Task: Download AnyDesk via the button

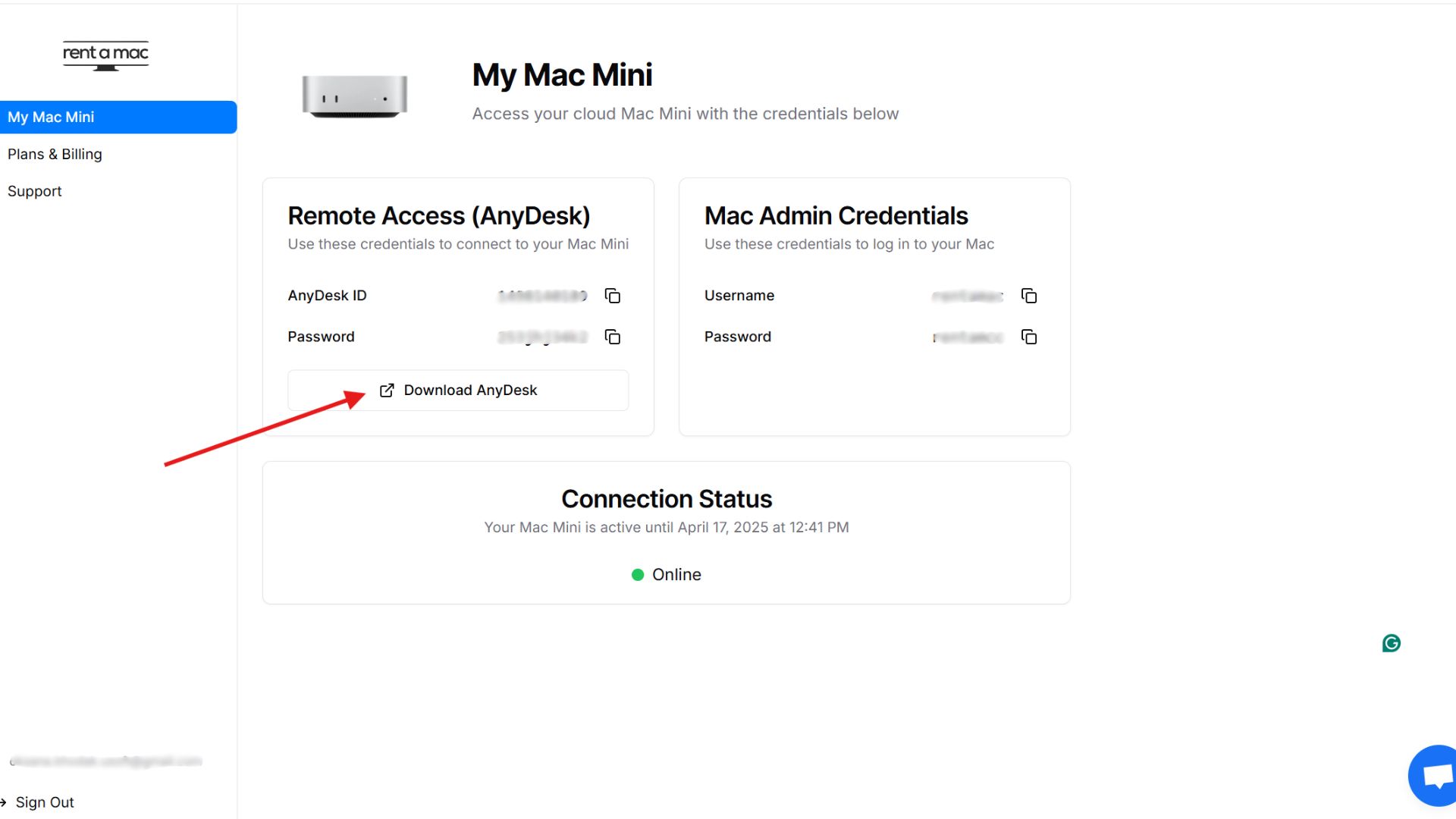Action: (458, 391)
